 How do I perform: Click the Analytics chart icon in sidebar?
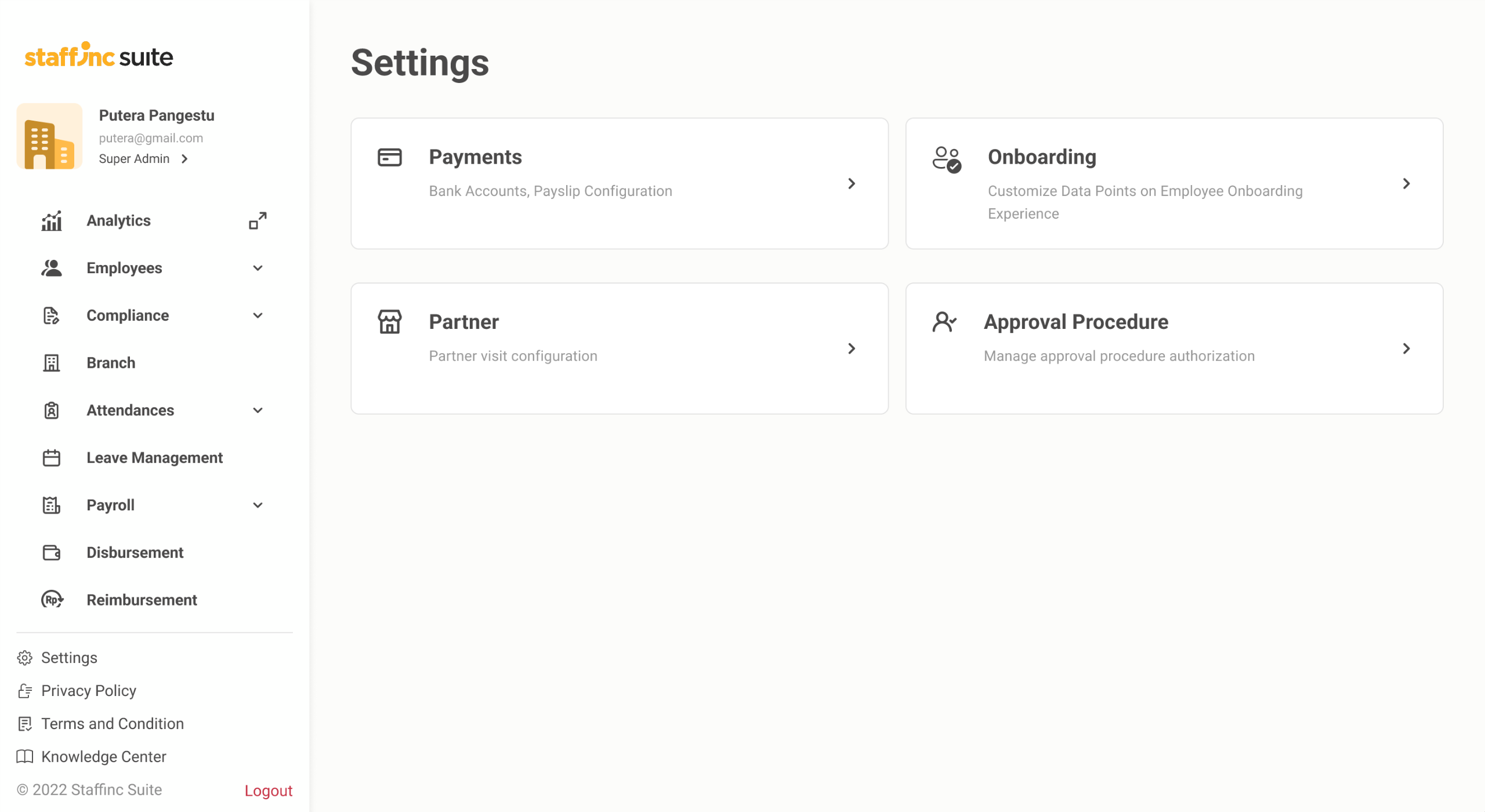(x=52, y=221)
